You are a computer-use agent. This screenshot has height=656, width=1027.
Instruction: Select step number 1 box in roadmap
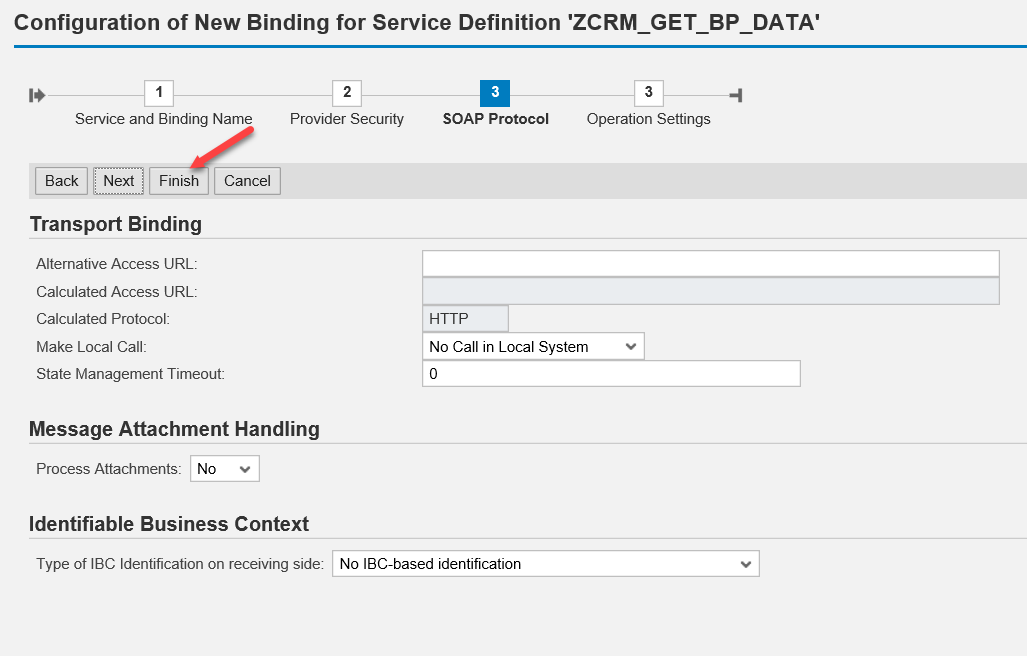pos(158,93)
